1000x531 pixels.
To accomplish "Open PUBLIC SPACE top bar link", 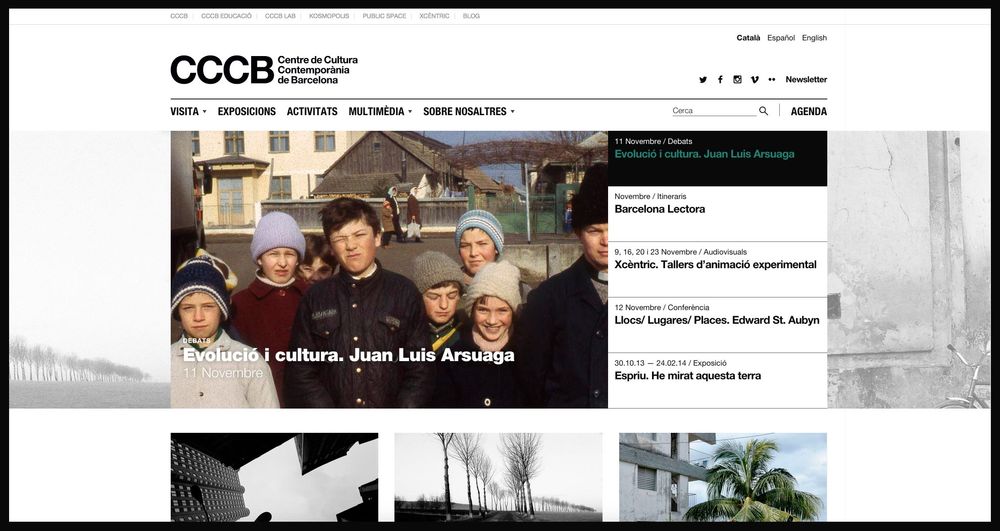I will pyautogui.click(x=384, y=16).
